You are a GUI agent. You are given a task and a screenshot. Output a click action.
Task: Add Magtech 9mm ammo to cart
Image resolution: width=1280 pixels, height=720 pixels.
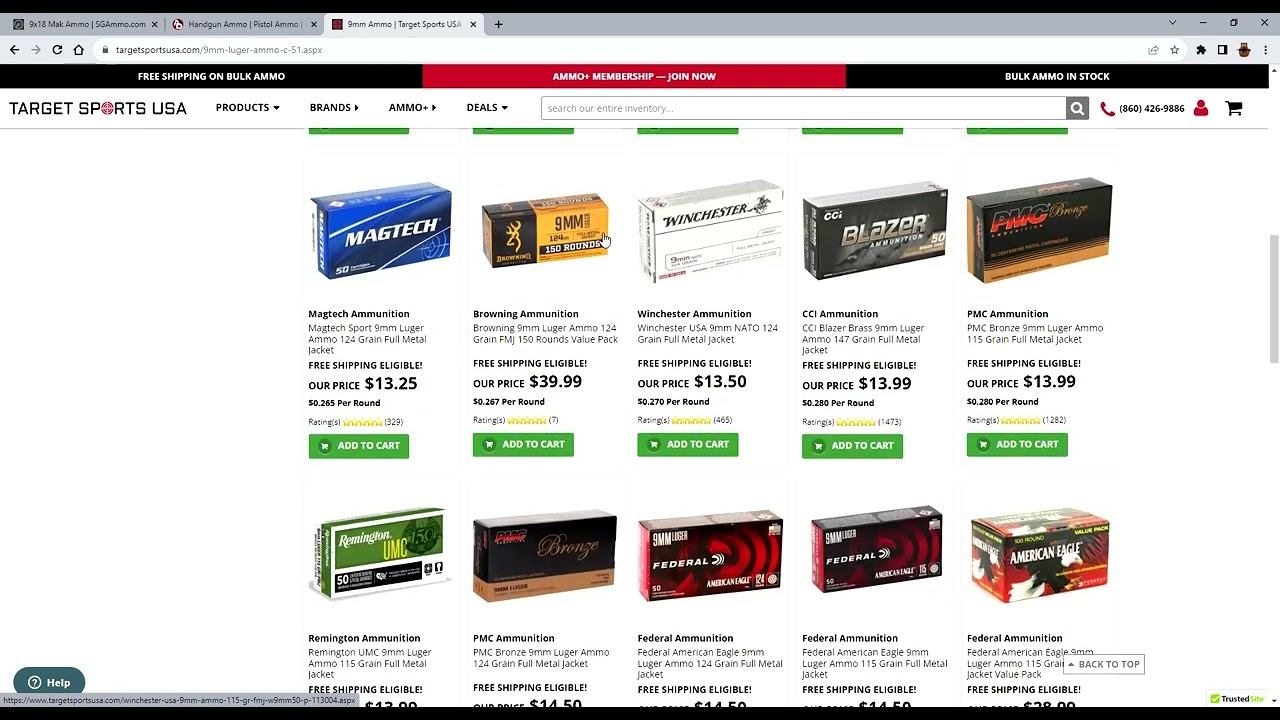click(x=358, y=446)
